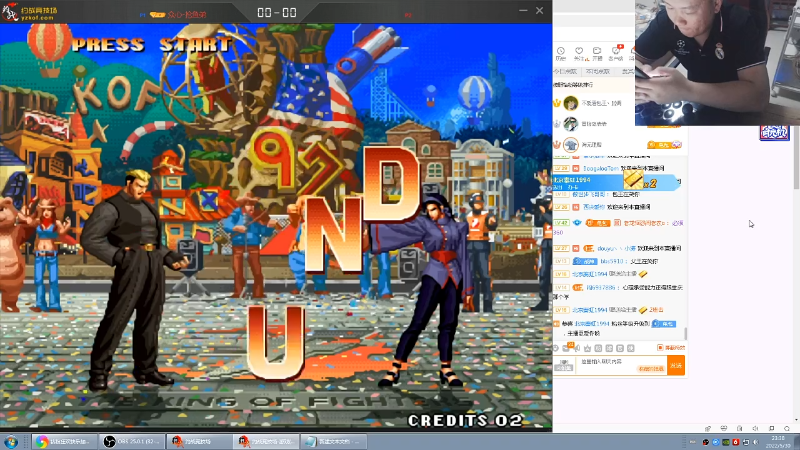Click the first square icon after the crown

tap(598, 348)
